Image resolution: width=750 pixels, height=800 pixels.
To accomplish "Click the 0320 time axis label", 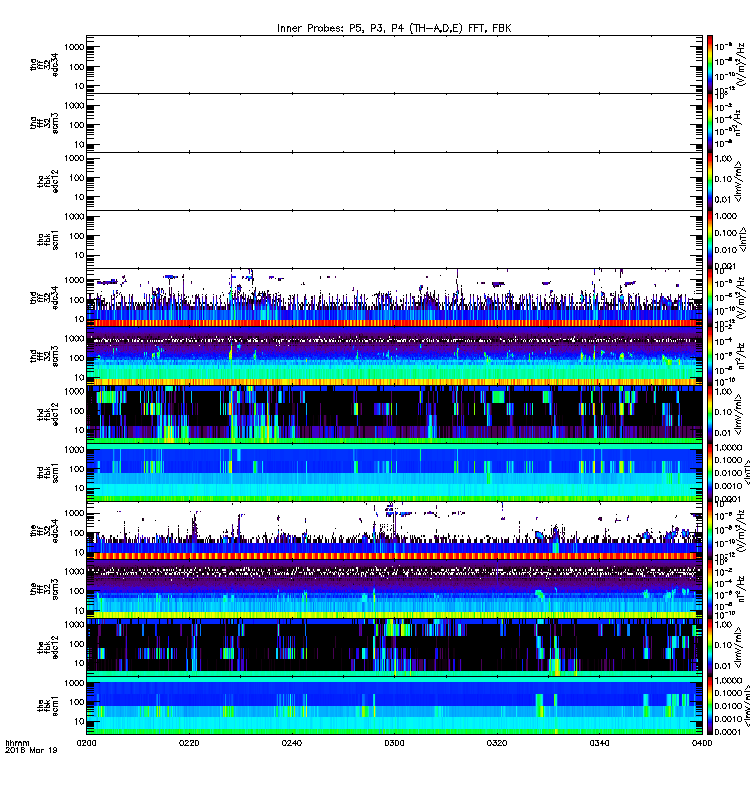I will coord(496,743).
